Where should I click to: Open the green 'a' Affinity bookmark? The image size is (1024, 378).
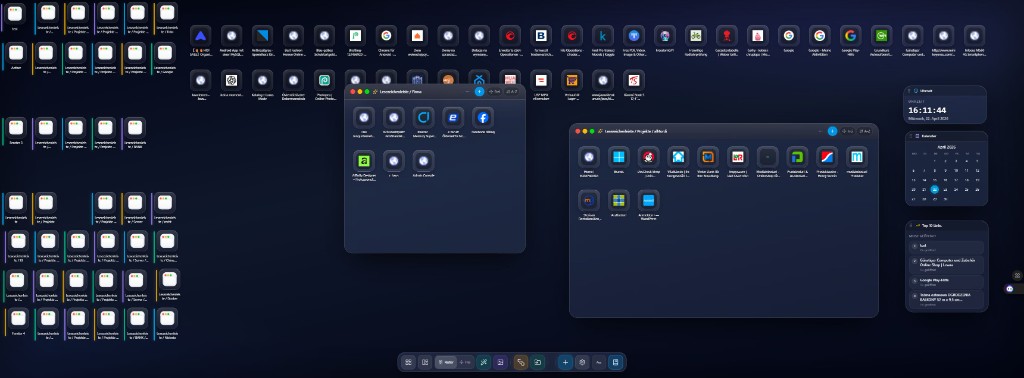pyautogui.click(x=364, y=161)
